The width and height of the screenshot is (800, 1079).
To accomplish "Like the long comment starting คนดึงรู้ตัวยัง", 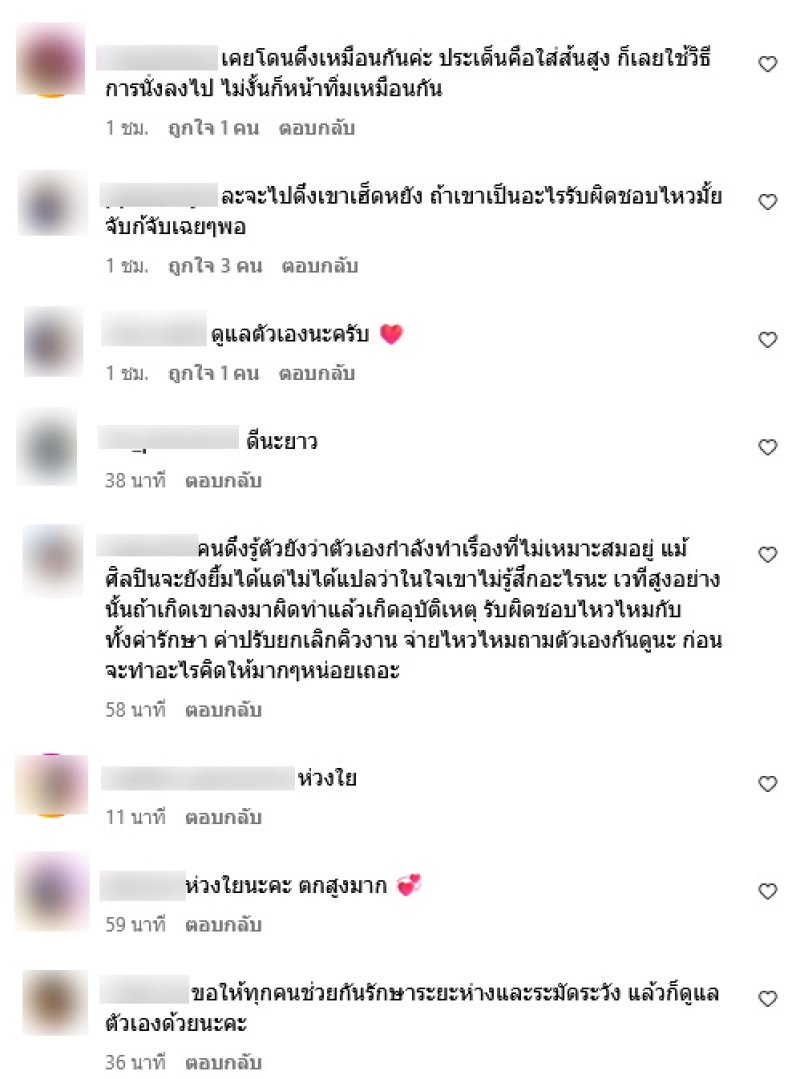I will 768,554.
